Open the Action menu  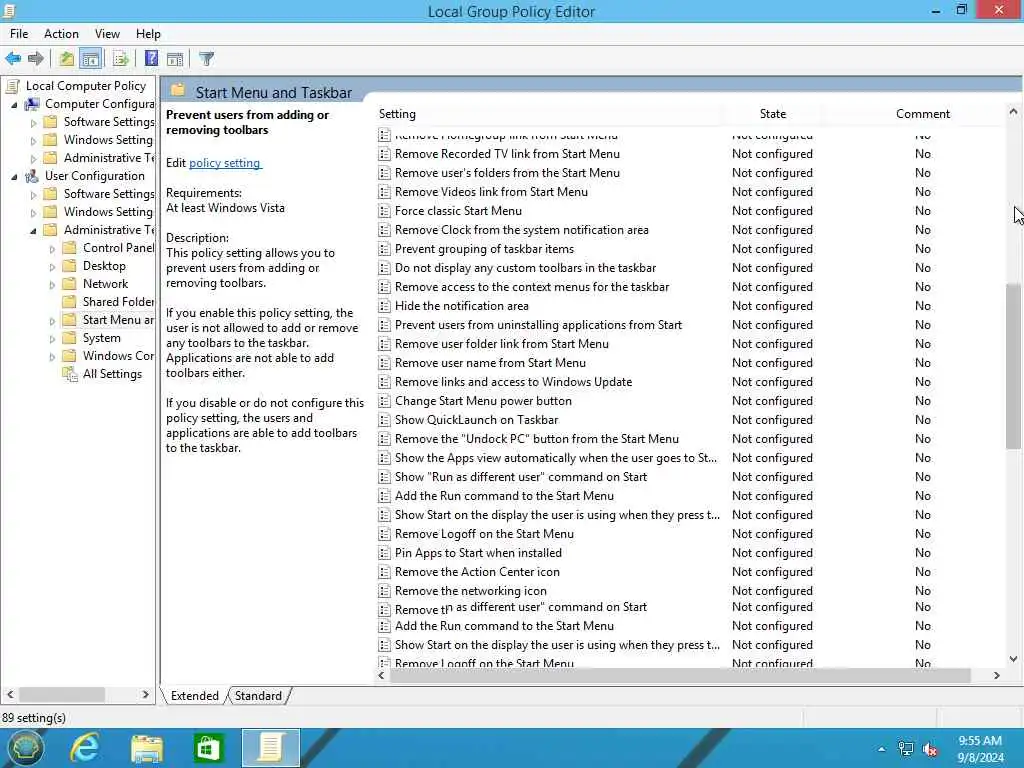pos(61,34)
